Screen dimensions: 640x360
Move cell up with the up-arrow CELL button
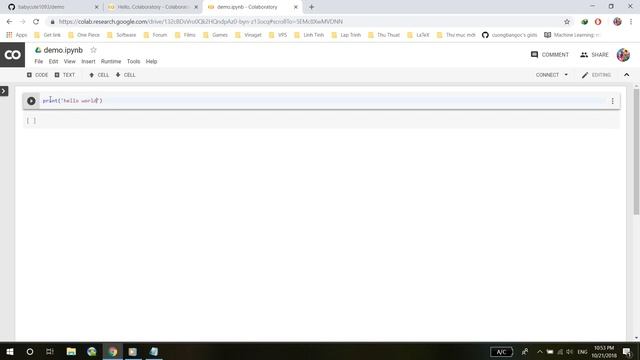99,75
